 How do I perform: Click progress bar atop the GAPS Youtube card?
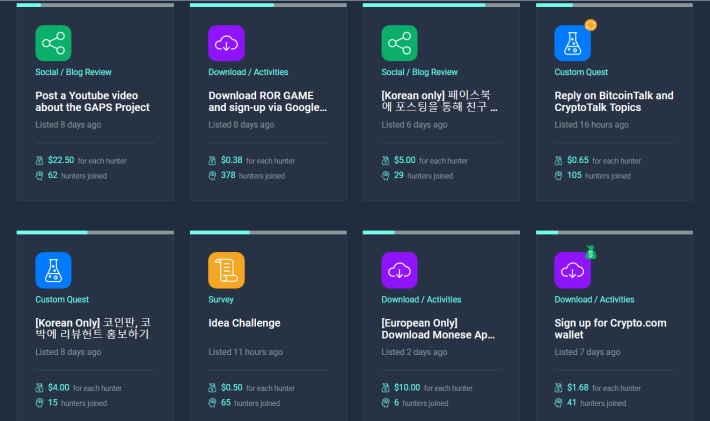click(95, 5)
